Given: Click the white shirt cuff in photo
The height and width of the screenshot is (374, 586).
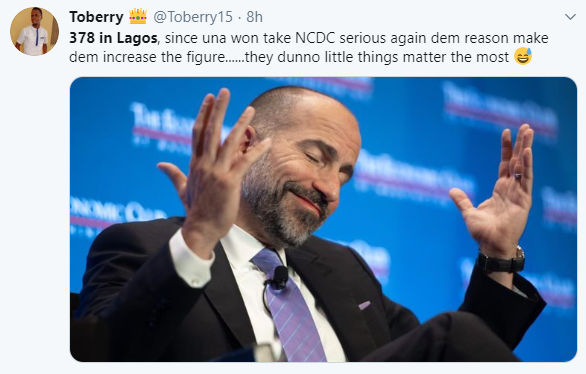Looking at the screenshot, I should pyautogui.click(x=191, y=262).
